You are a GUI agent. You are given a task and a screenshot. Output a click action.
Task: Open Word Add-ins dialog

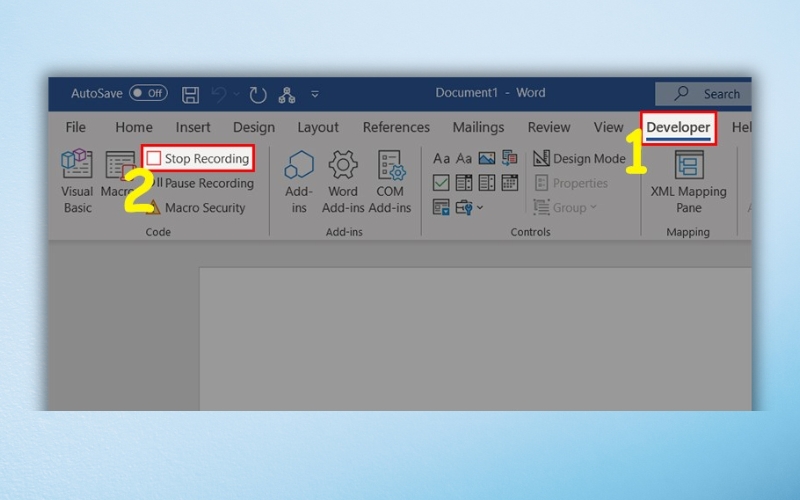click(343, 182)
